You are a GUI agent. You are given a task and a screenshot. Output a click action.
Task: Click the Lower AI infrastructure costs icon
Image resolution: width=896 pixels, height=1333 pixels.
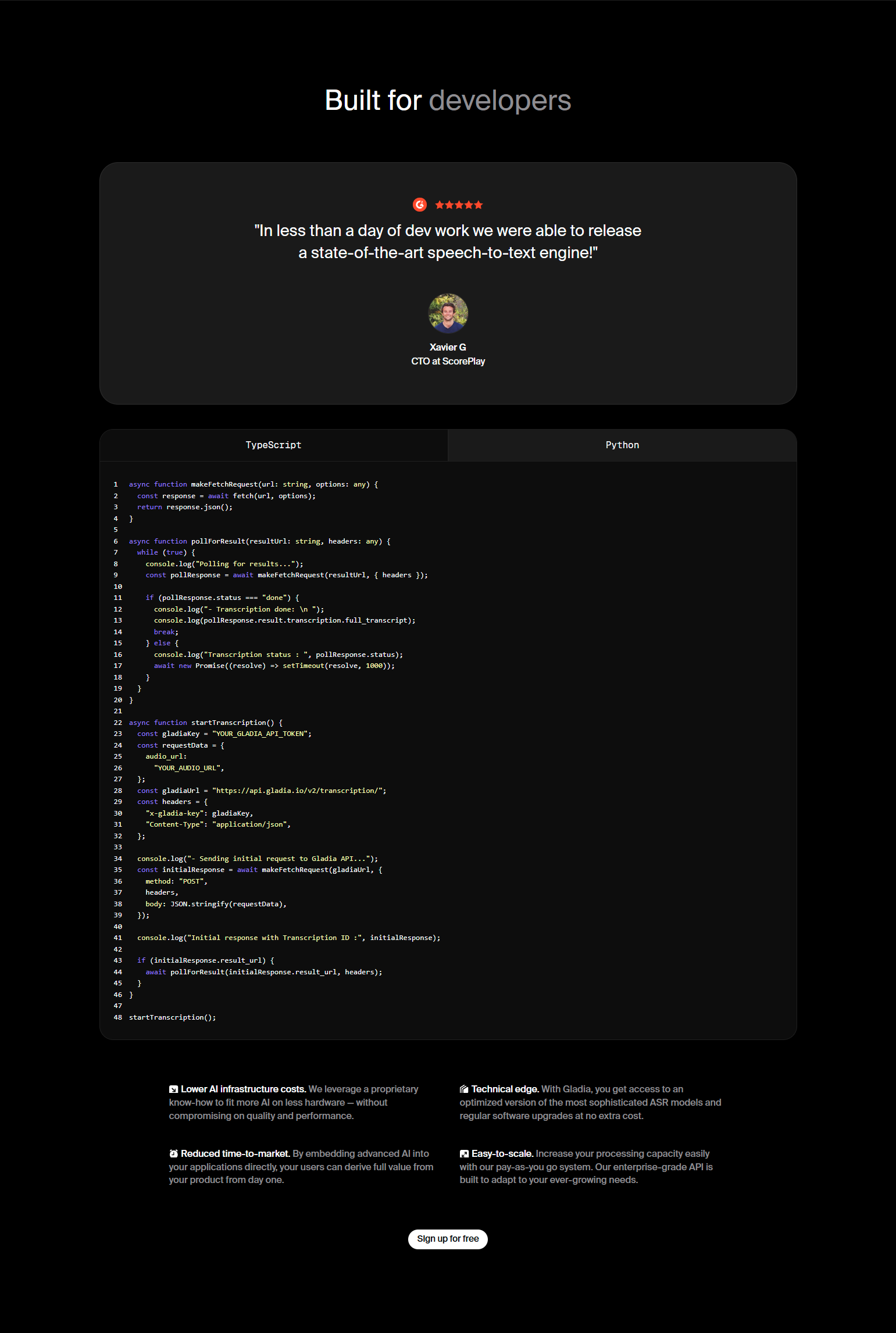173,1089
